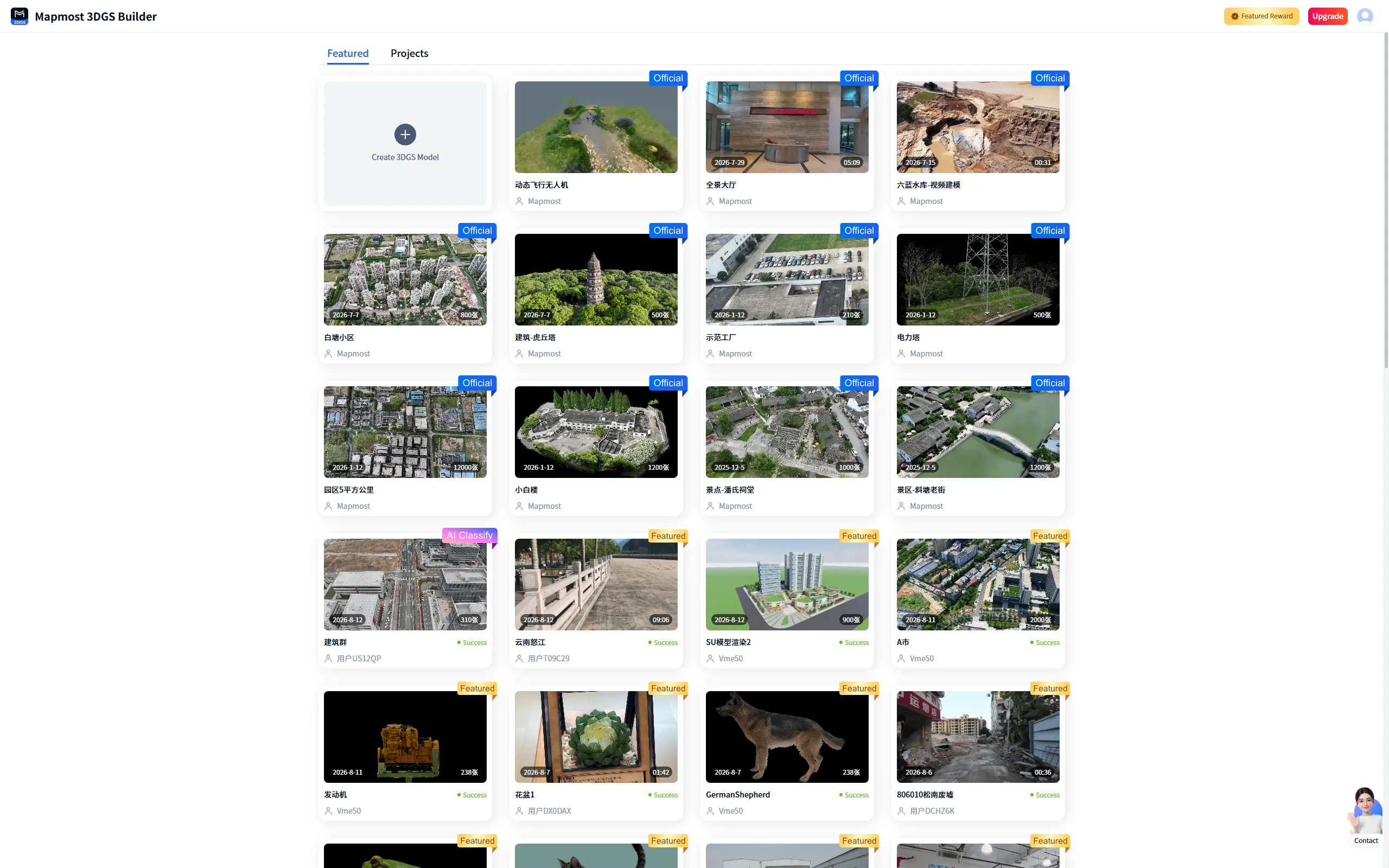Open the user avatar profile icon
The height and width of the screenshot is (868, 1389).
(1365, 16)
